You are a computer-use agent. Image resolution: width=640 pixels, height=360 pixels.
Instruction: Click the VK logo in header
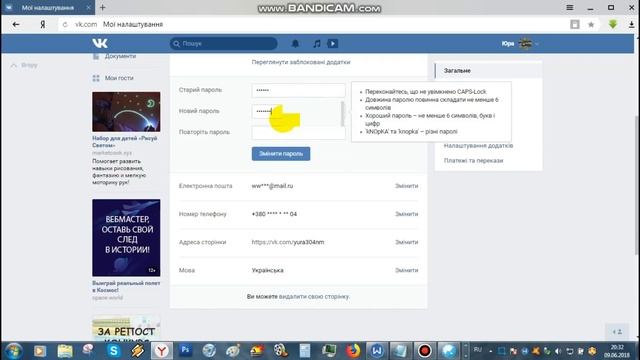100,43
